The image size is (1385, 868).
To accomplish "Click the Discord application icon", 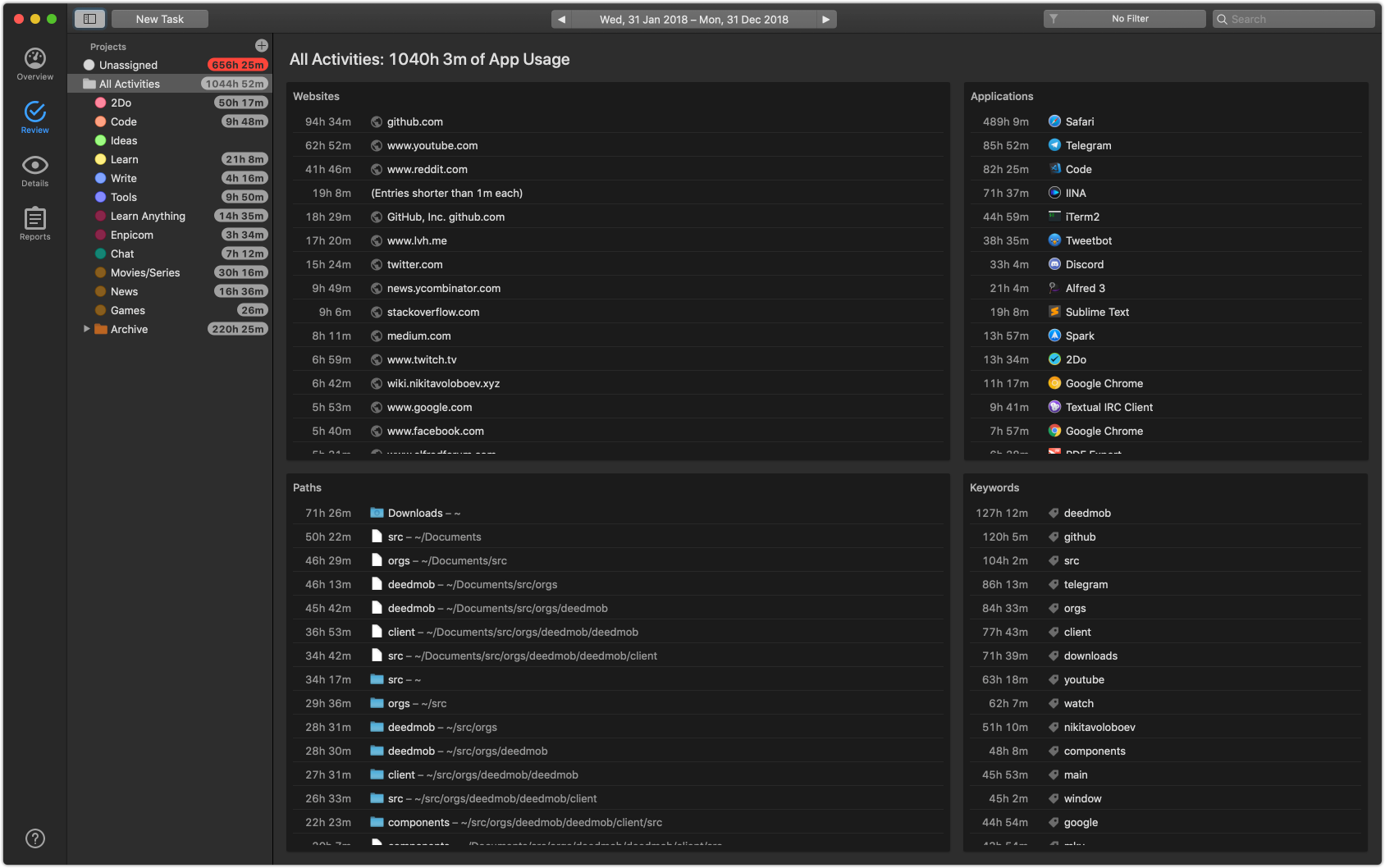I will tap(1055, 264).
